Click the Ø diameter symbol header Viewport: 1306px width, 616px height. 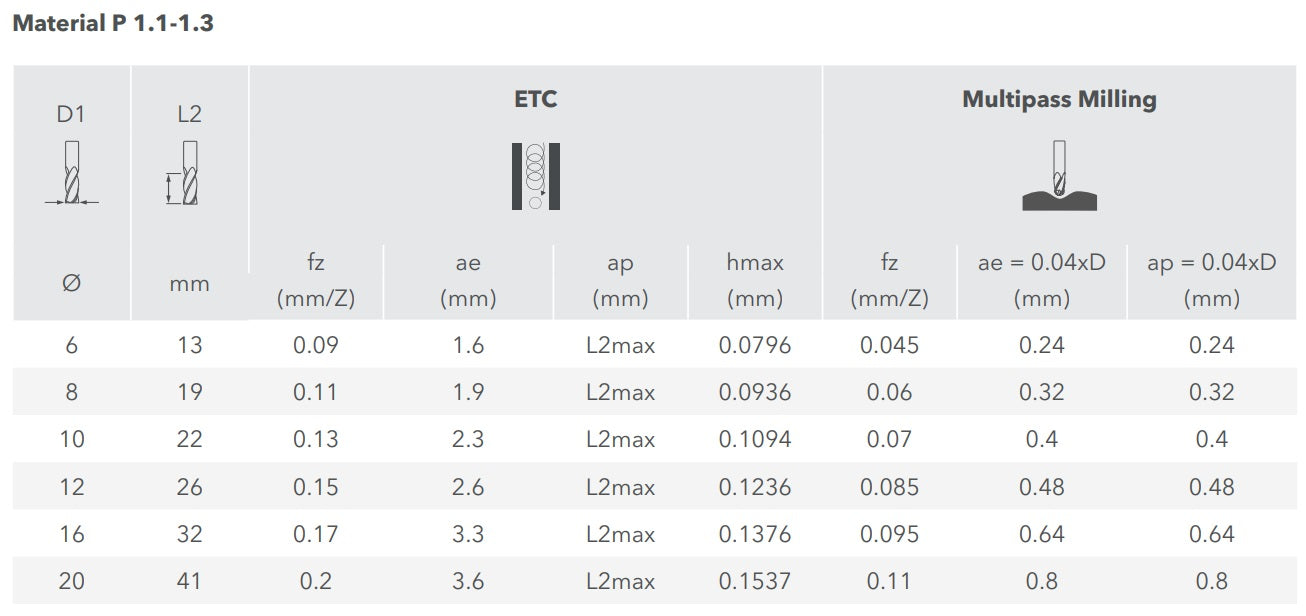pos(71,283)
